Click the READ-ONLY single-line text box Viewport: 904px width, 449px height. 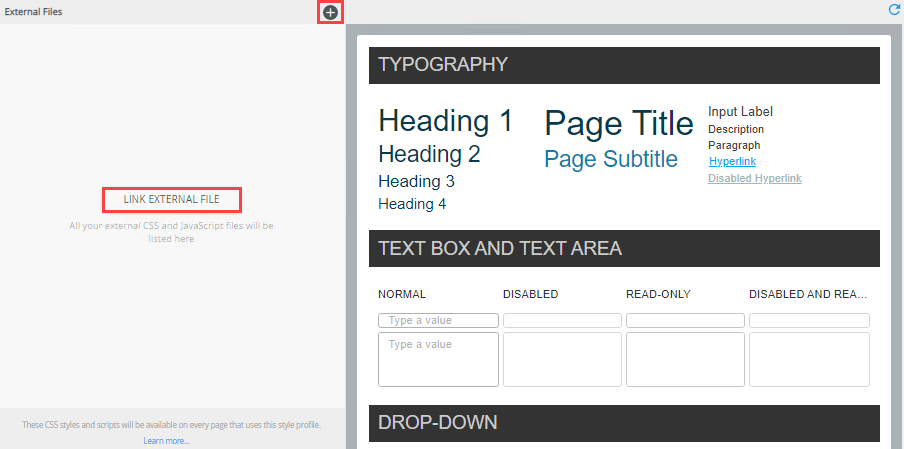[685, 320]
